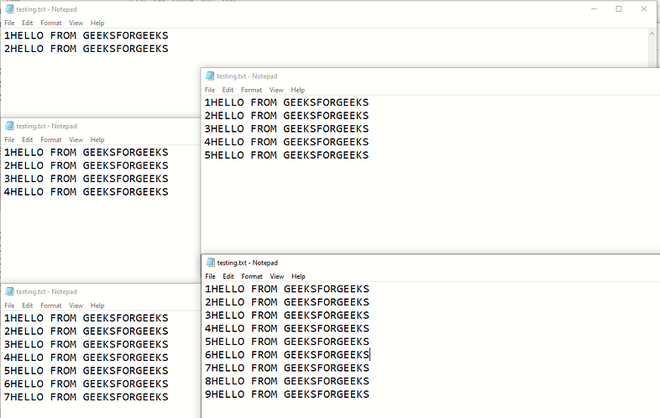The height and width of the screenshot is (418, 660).
Task: Click the Notepad icon in the four-line window's title bar
Action: 9,126
